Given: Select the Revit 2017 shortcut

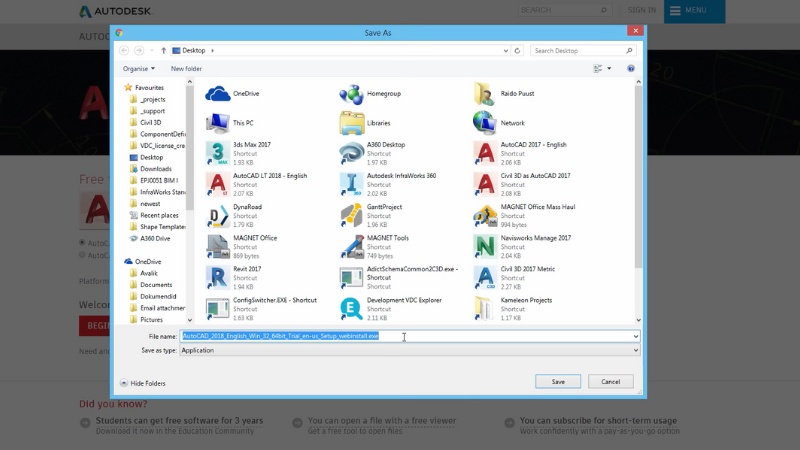Looking at the screenshot, I should 234,278.
